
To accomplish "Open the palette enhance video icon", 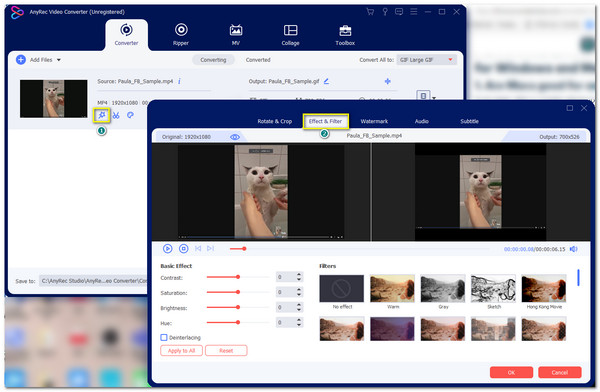I will [x=130, y=115].
